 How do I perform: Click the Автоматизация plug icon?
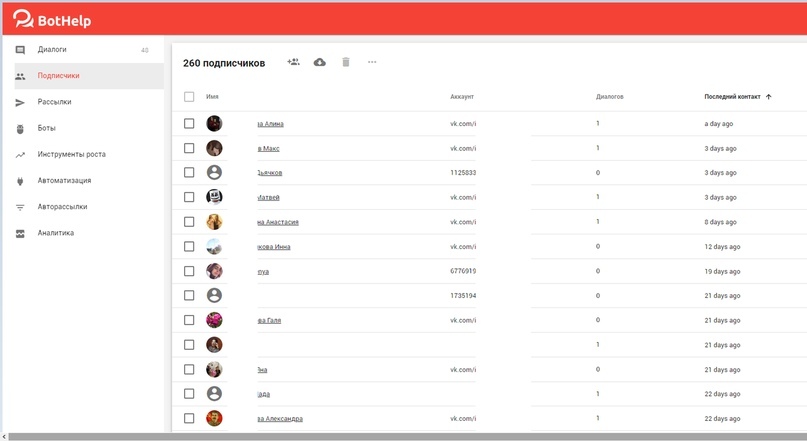(20, 181)
